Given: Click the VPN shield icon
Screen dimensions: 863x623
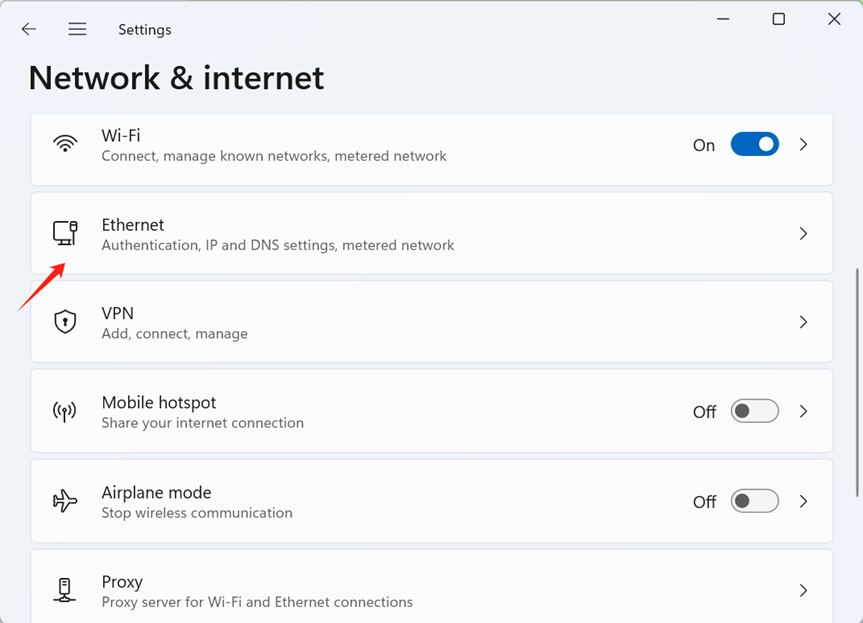Looking at the screenshot, I should (x=65, y=321).
